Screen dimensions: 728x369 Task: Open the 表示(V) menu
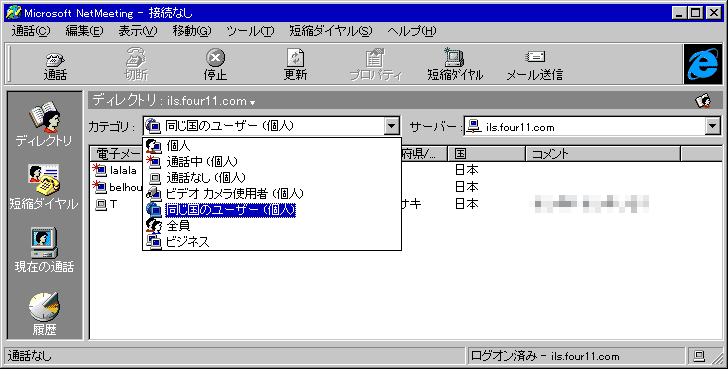(137, 31)
